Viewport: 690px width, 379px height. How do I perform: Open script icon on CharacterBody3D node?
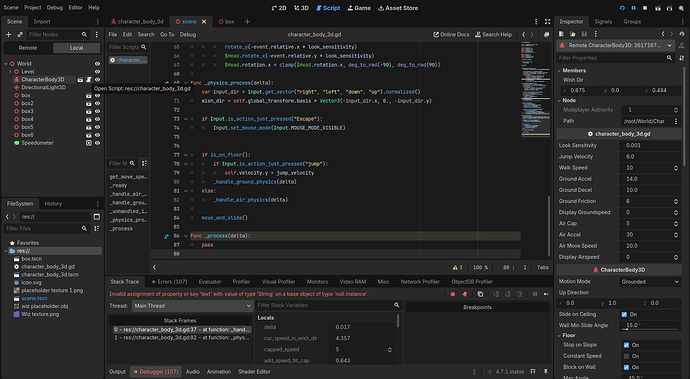coord(88,80)
